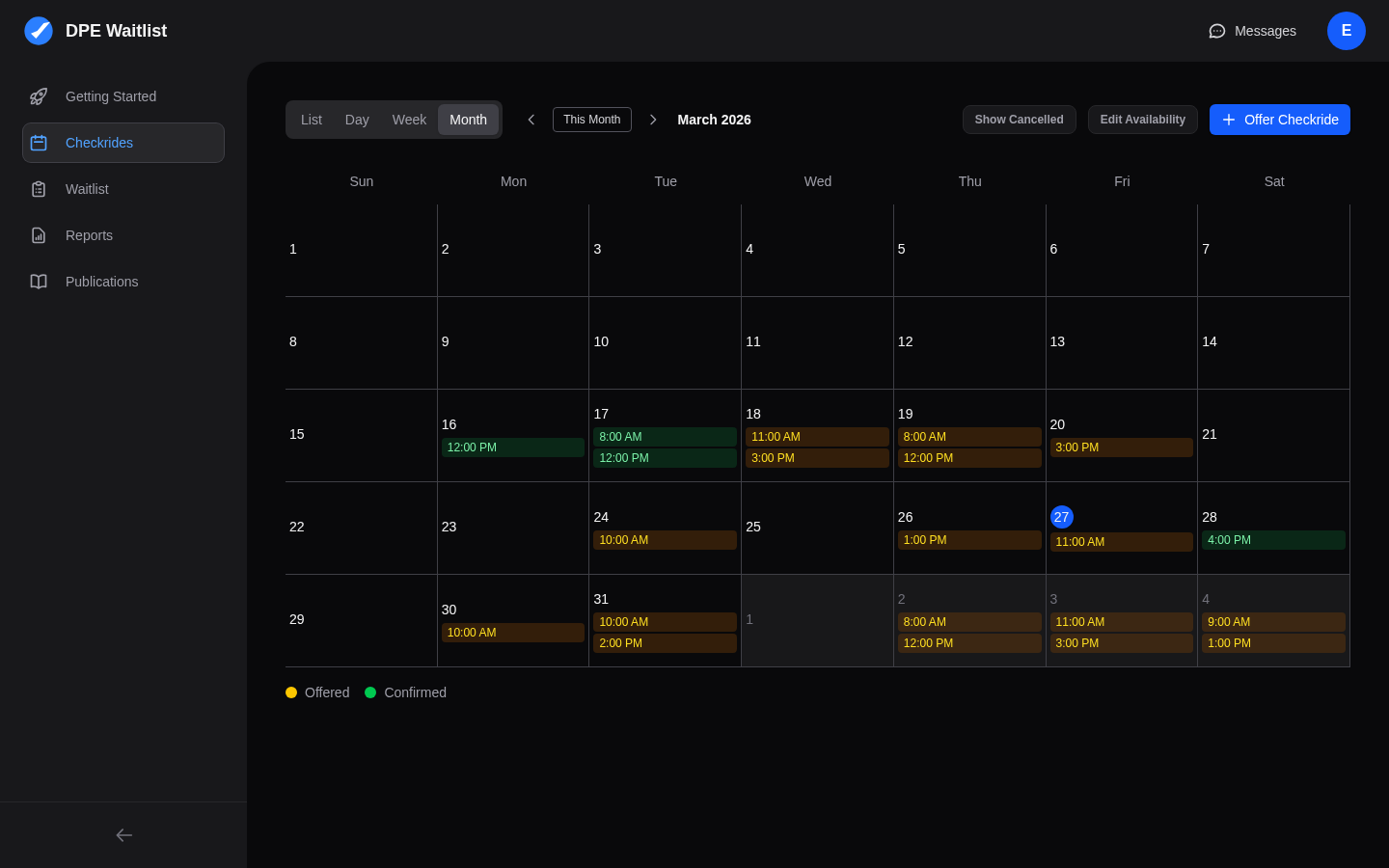Open the profile avatar menu

pyautogui.click(x=1347, y=31)
